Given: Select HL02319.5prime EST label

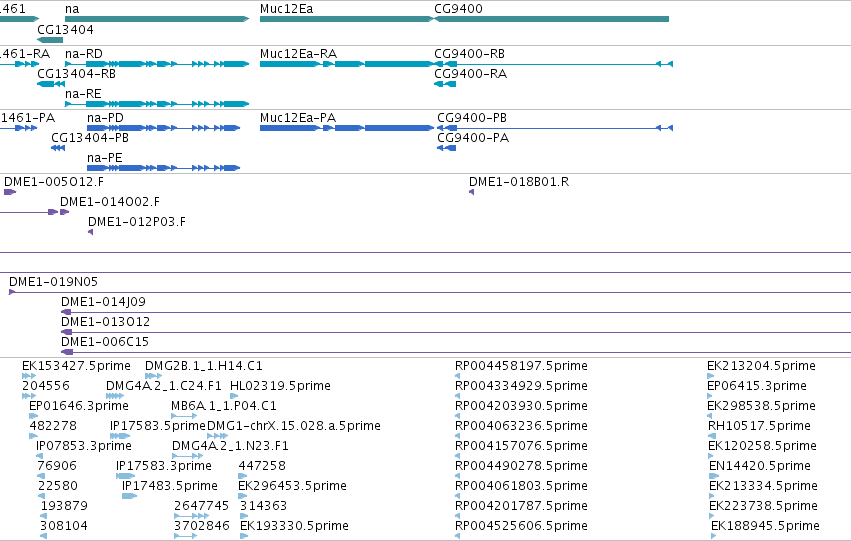Looking at the screenshot, I should pos(281,386).
